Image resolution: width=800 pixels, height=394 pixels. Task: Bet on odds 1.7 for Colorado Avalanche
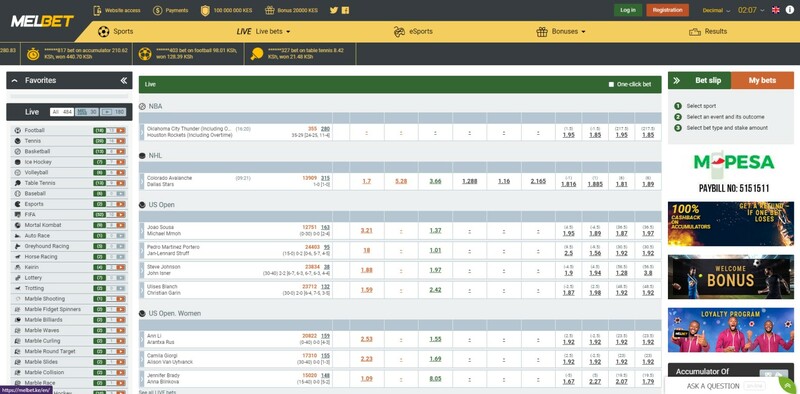point(366,181)
